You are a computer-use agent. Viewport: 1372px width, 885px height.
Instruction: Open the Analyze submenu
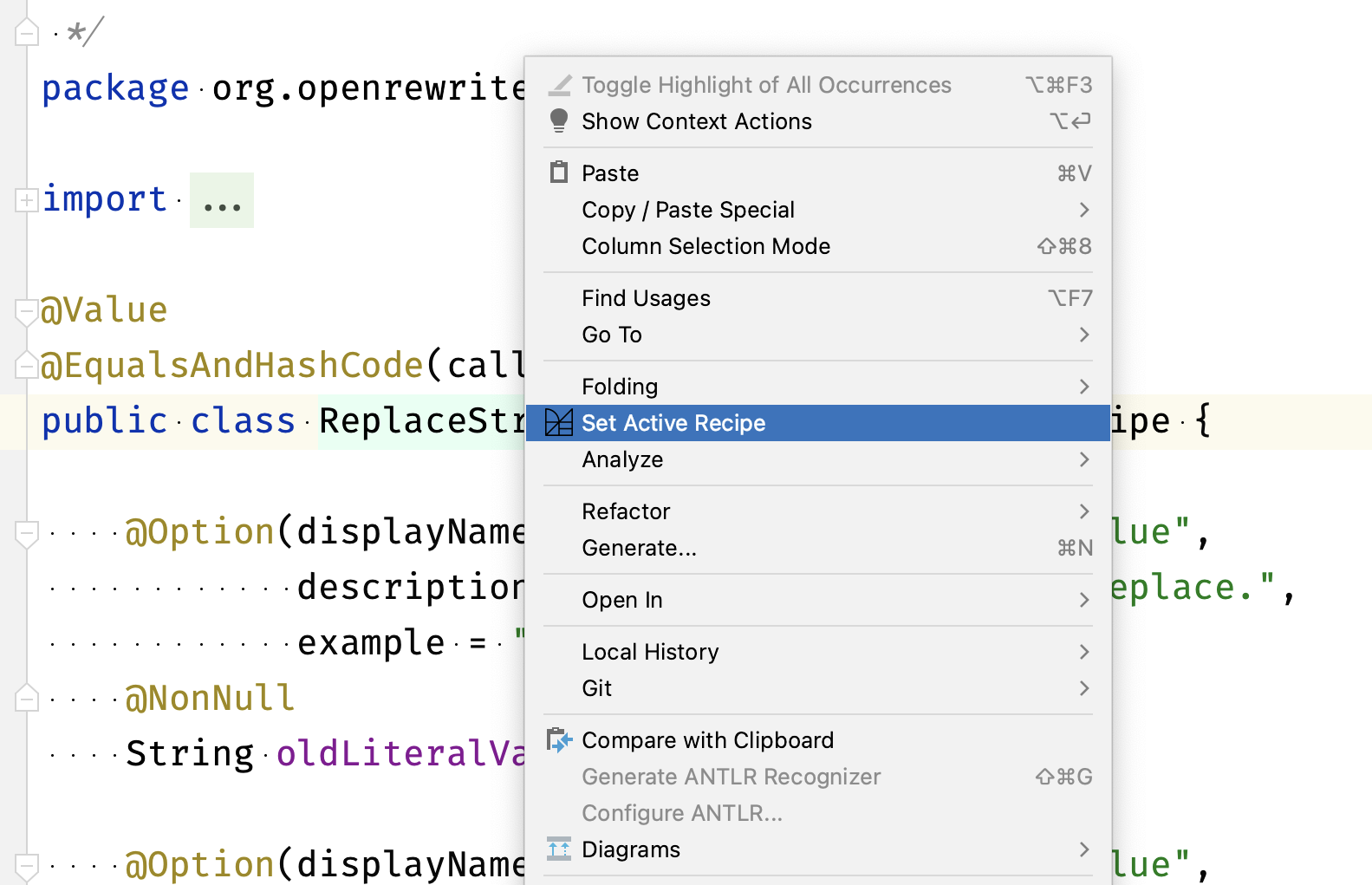point(818,459)
